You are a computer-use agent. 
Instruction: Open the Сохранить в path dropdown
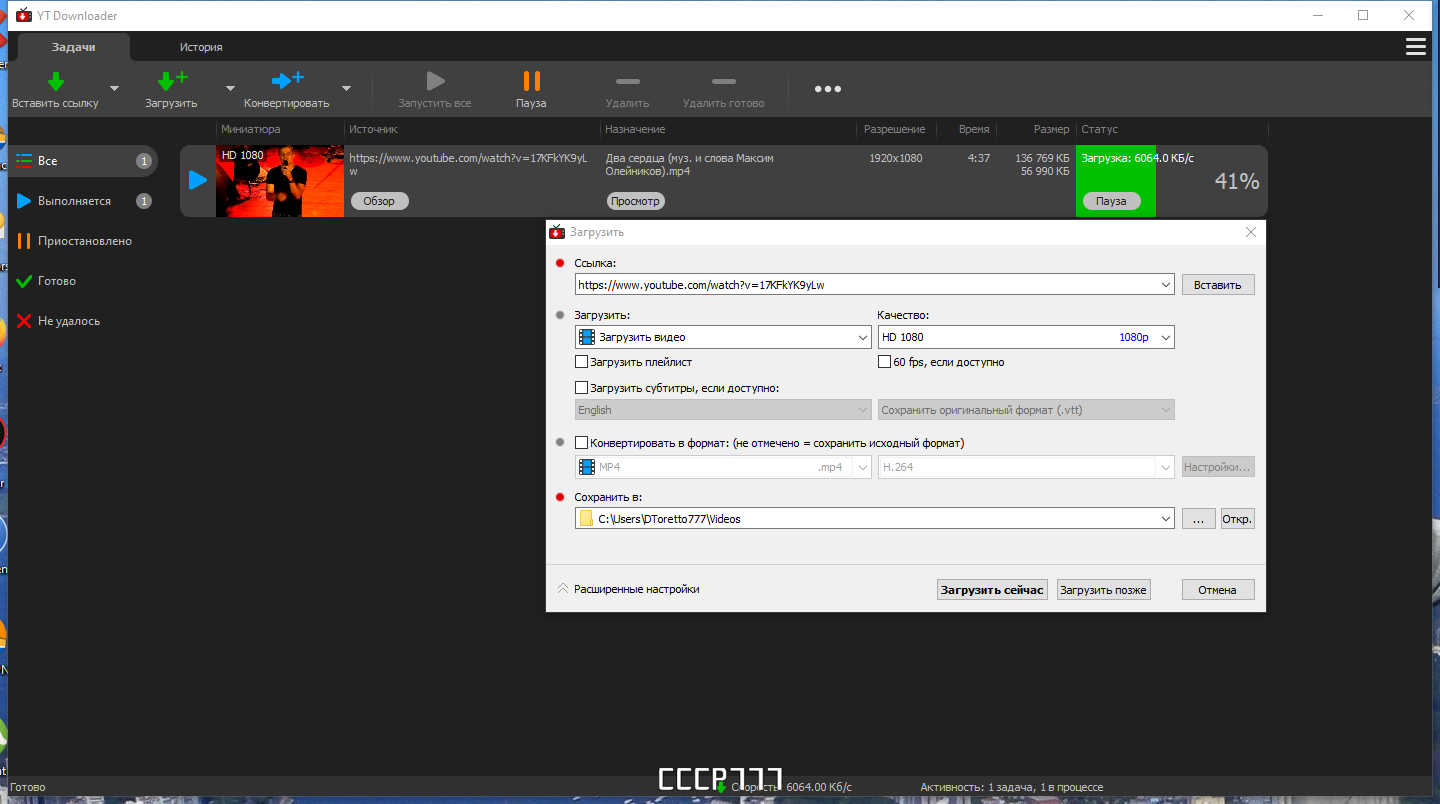1165,519
